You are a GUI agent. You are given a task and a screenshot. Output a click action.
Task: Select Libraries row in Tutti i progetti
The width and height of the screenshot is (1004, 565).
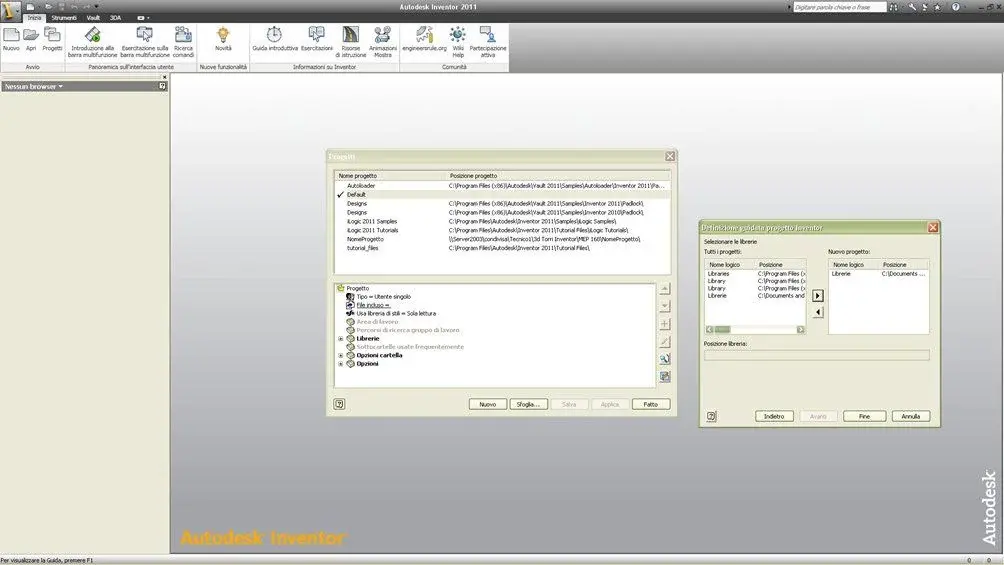pyautogui.click(x=755, y=274)
